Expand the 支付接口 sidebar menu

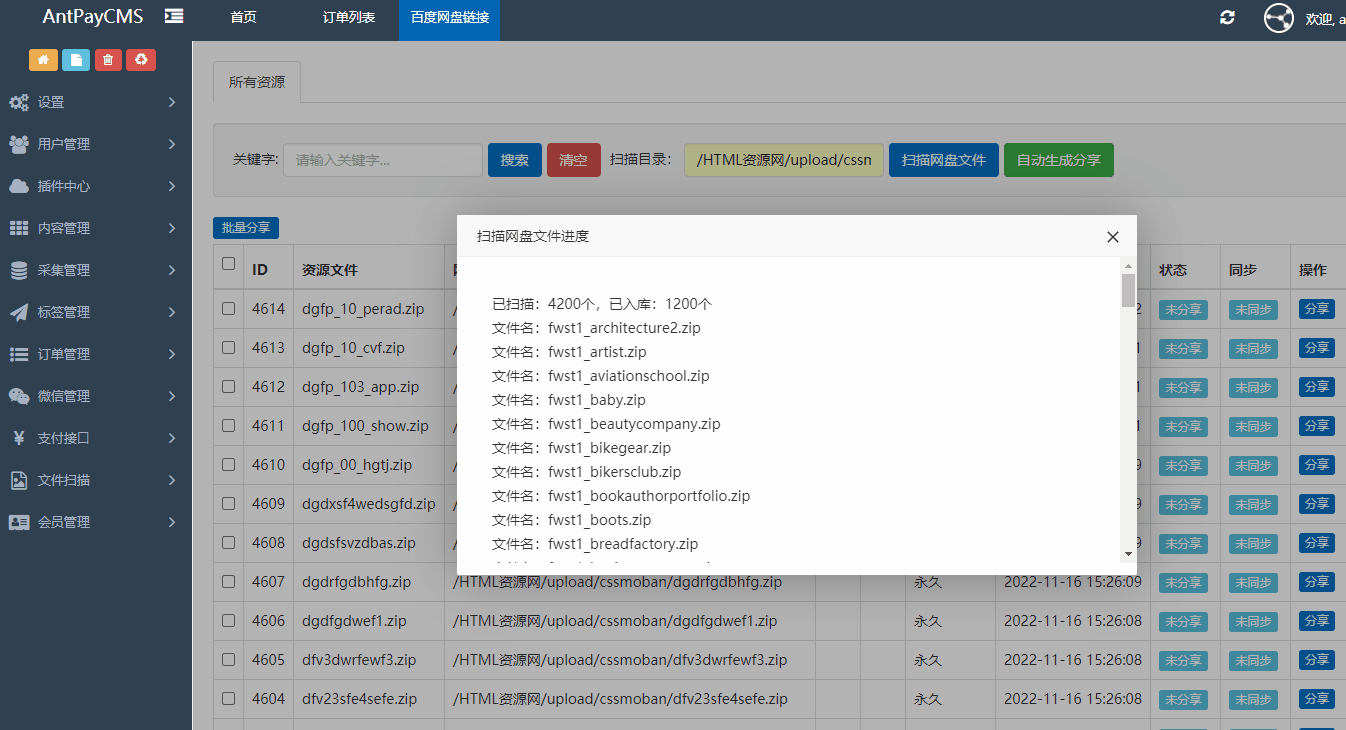[95, 438]
